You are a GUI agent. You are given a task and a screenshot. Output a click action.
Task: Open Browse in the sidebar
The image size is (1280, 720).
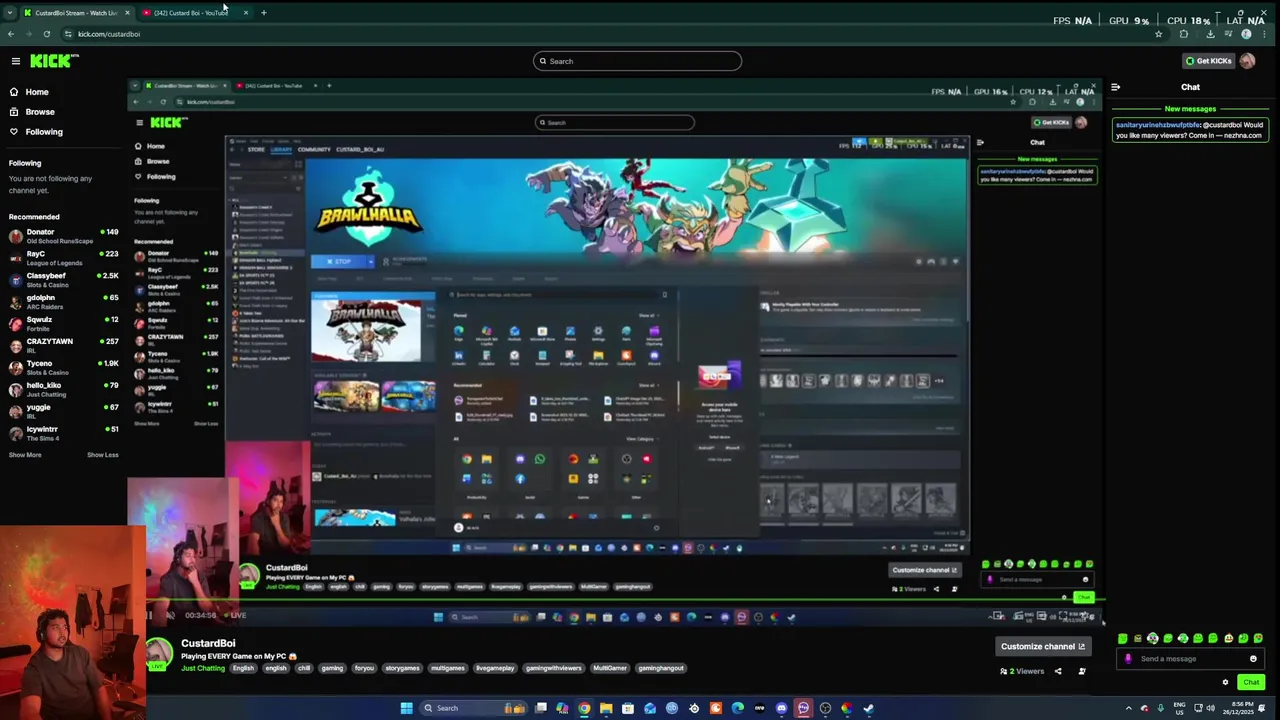(x=40, y=112)
